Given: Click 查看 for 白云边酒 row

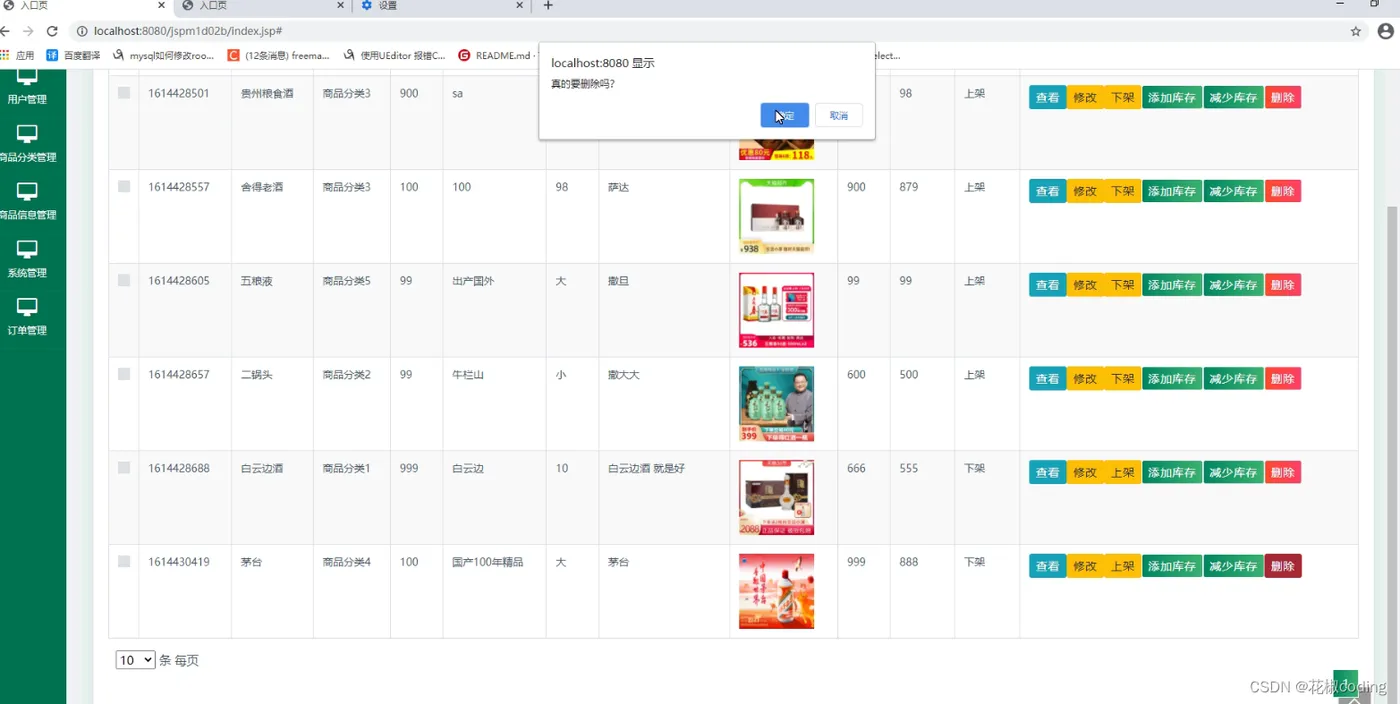Looking at the screenshot, I should pyautogui.click(x=1047, y=472).
